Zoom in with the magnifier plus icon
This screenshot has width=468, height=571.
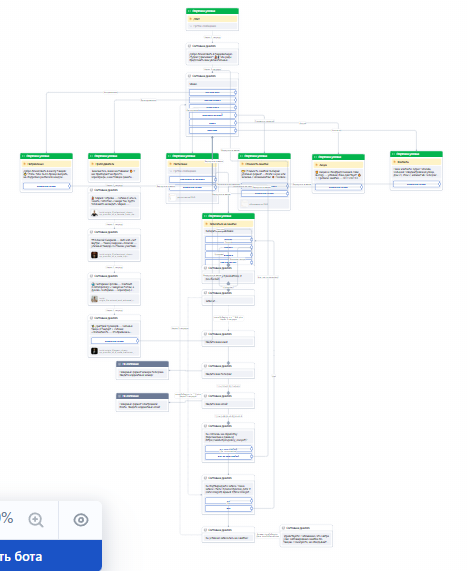pos(36,520)
